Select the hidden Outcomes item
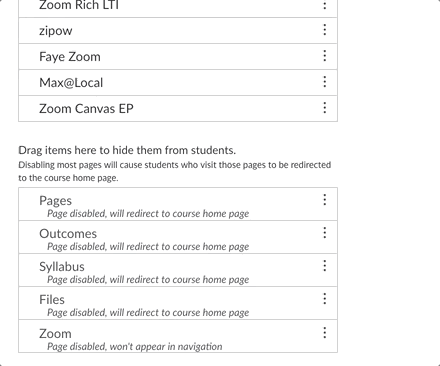 [178, 237]
